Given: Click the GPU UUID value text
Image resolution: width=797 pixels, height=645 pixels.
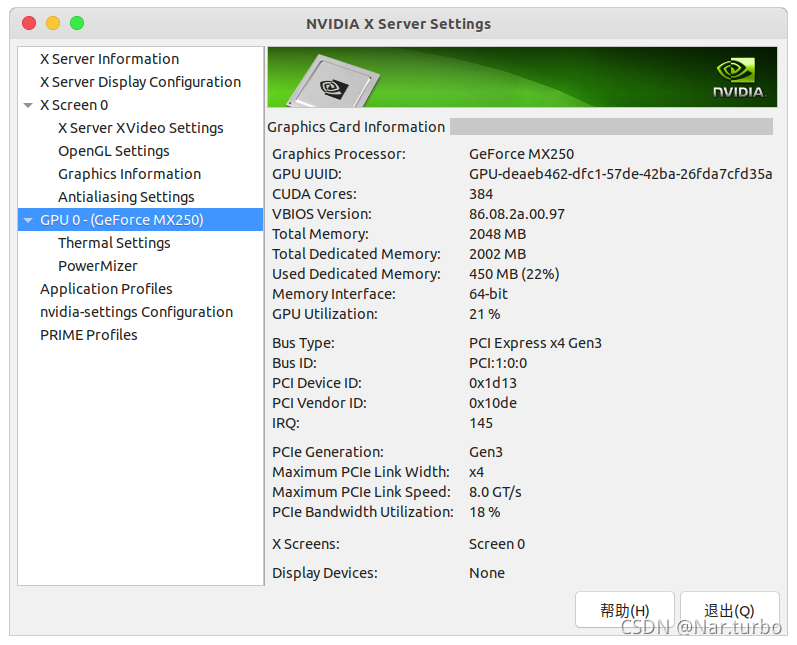Looking at the screenshot, I should click(x=621, y=174).
